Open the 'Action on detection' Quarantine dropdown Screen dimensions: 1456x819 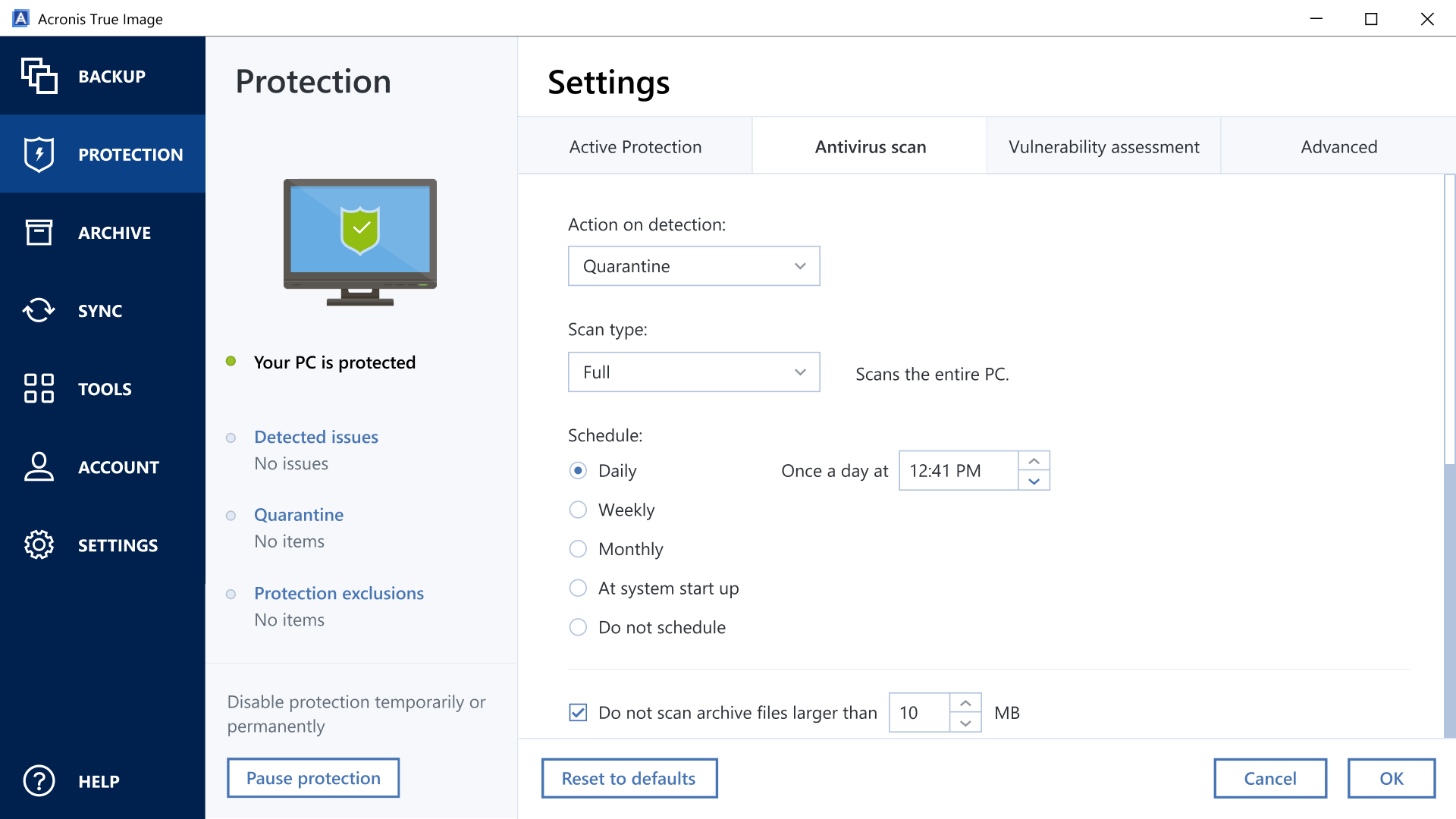tap(693, 266)
